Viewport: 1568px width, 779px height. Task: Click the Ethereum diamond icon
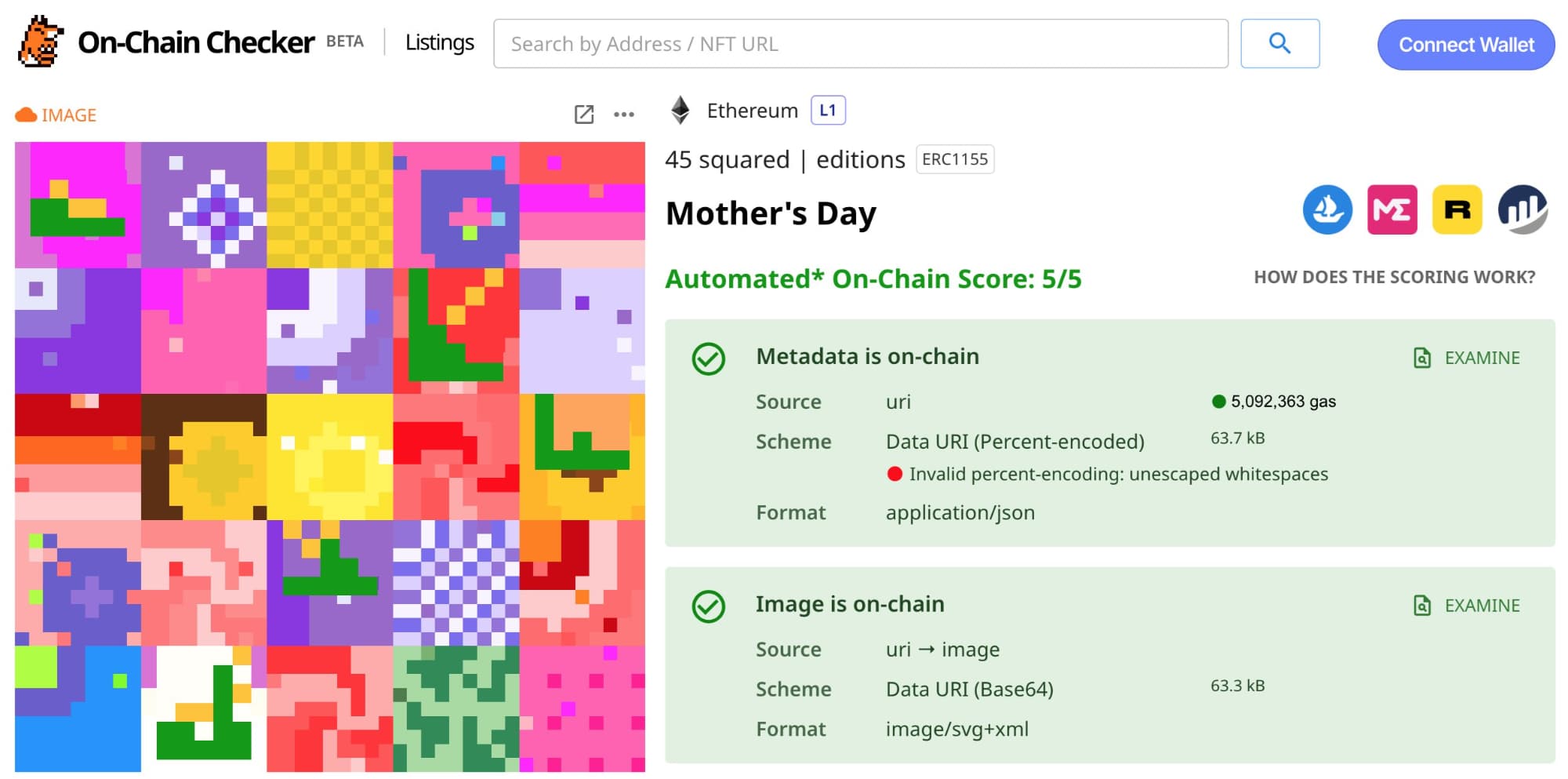(681, 111)
